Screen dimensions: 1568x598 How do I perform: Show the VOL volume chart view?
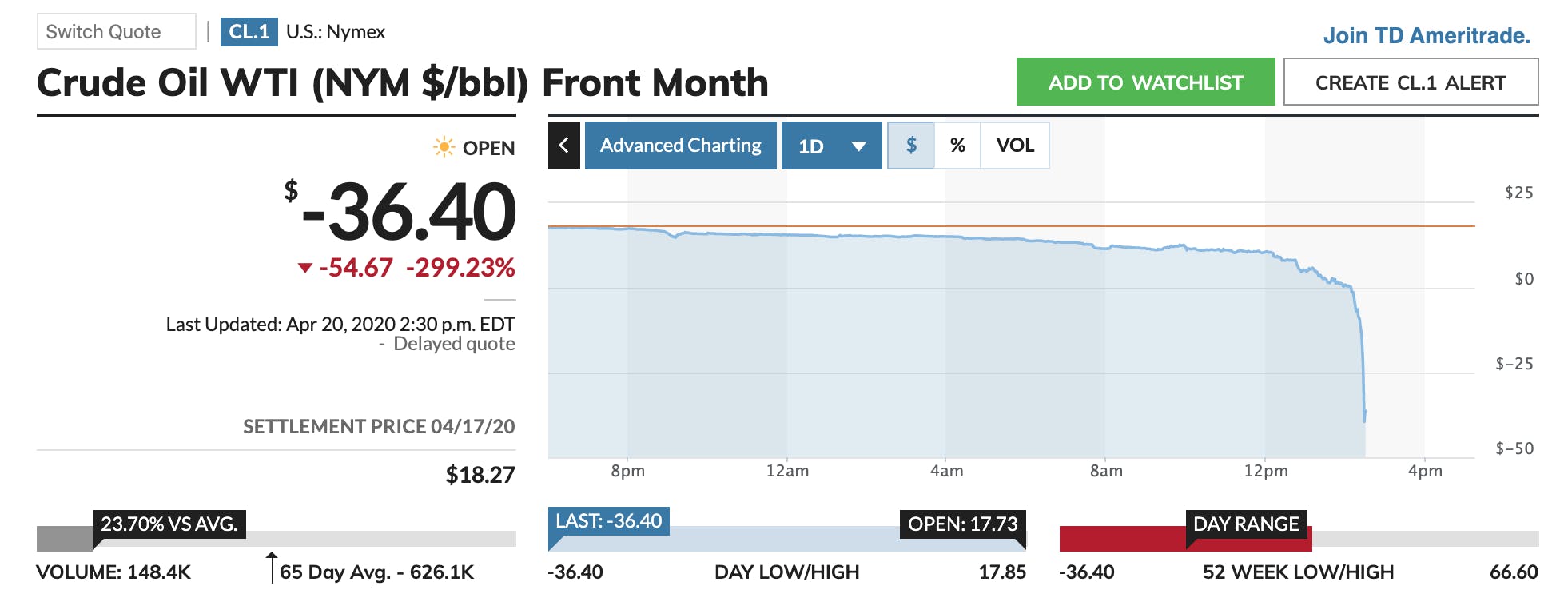coord(1014,146)
